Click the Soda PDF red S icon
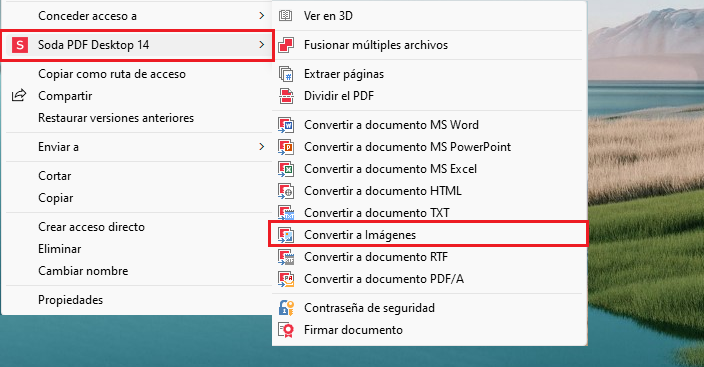This screenshot has width=704, height=367. 20,45
